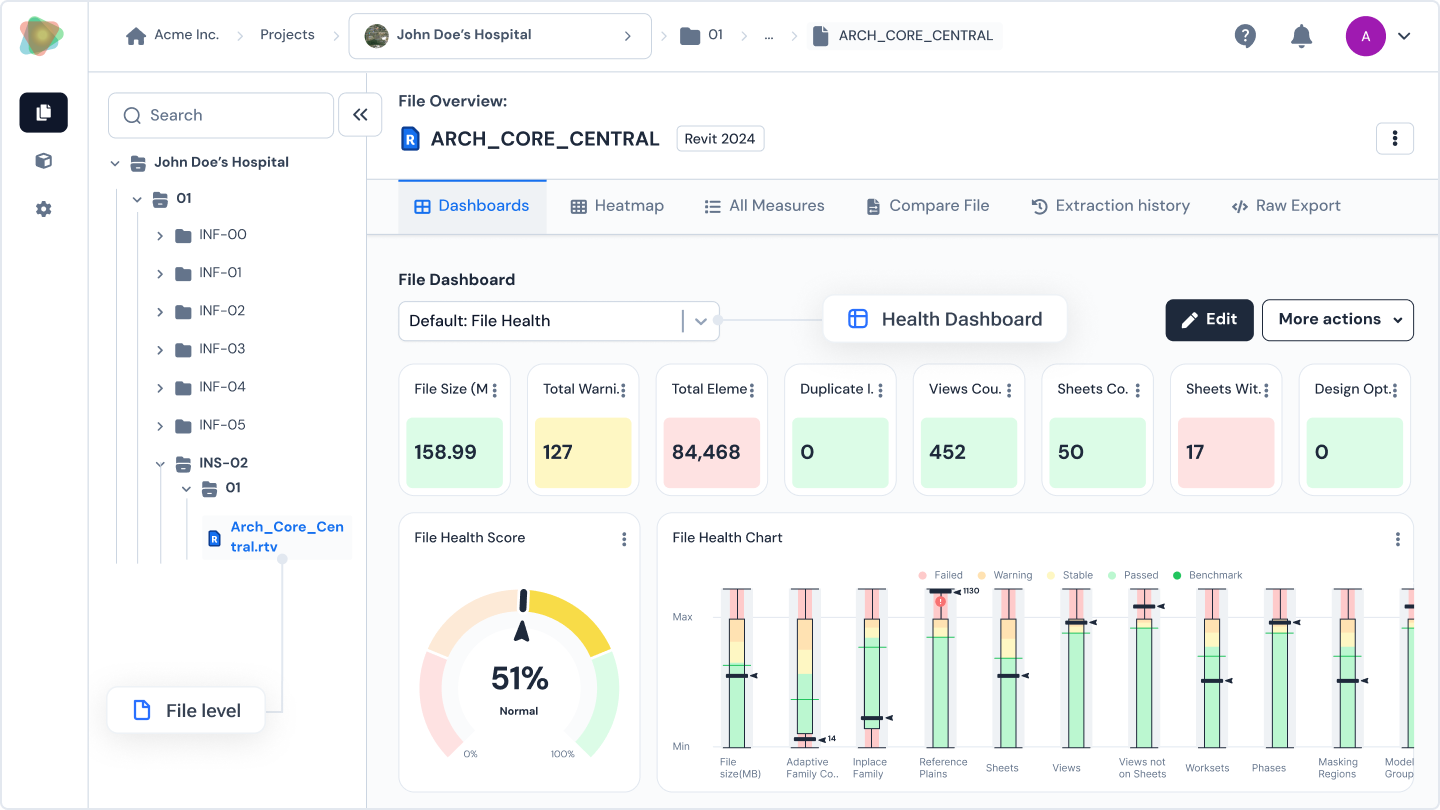Image resolution: width=1440 pixels, height=810 pixels.
Task: Open settings gear in left sidebar
Action: 43,209
